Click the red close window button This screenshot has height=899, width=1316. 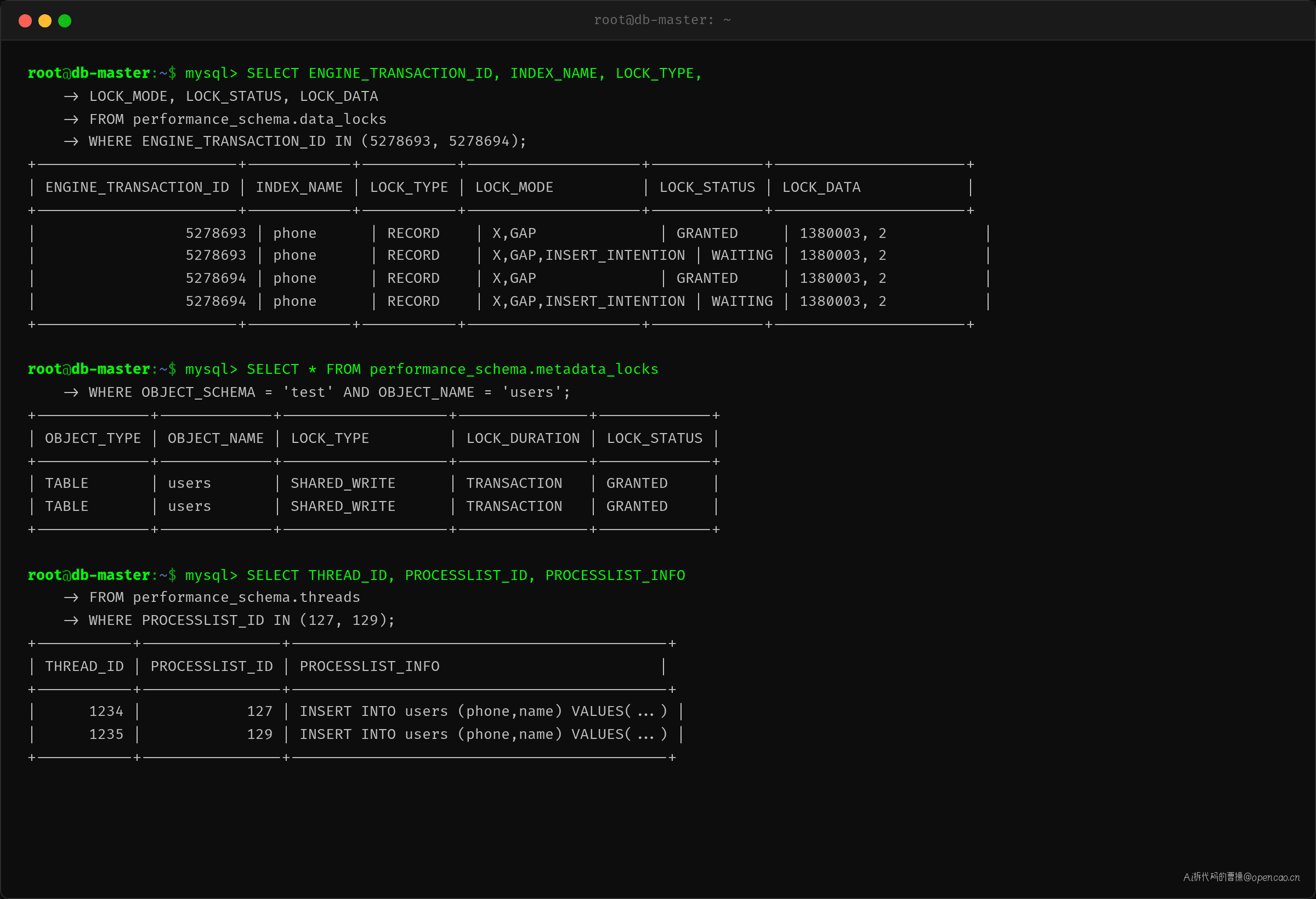25,21
